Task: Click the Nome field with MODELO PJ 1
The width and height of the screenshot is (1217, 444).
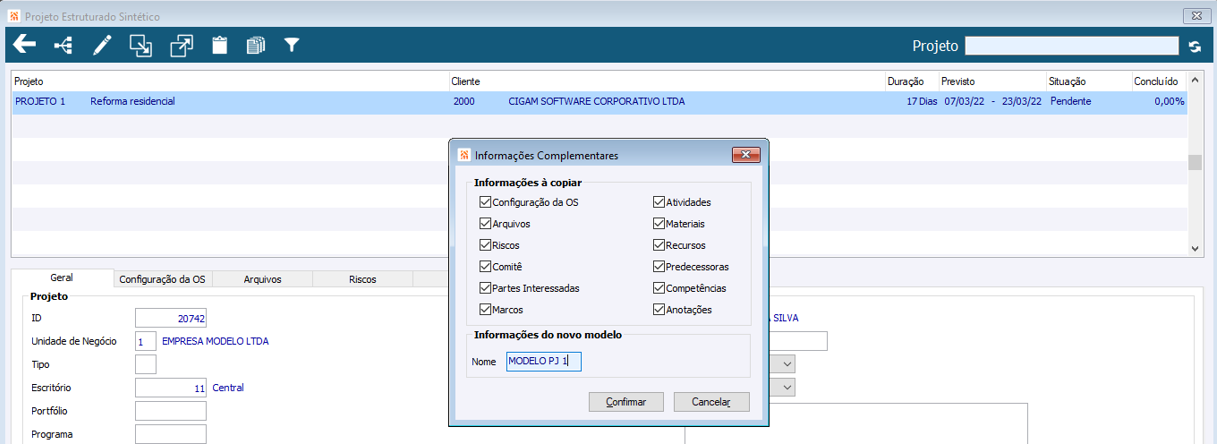Action: pos(543,361)
